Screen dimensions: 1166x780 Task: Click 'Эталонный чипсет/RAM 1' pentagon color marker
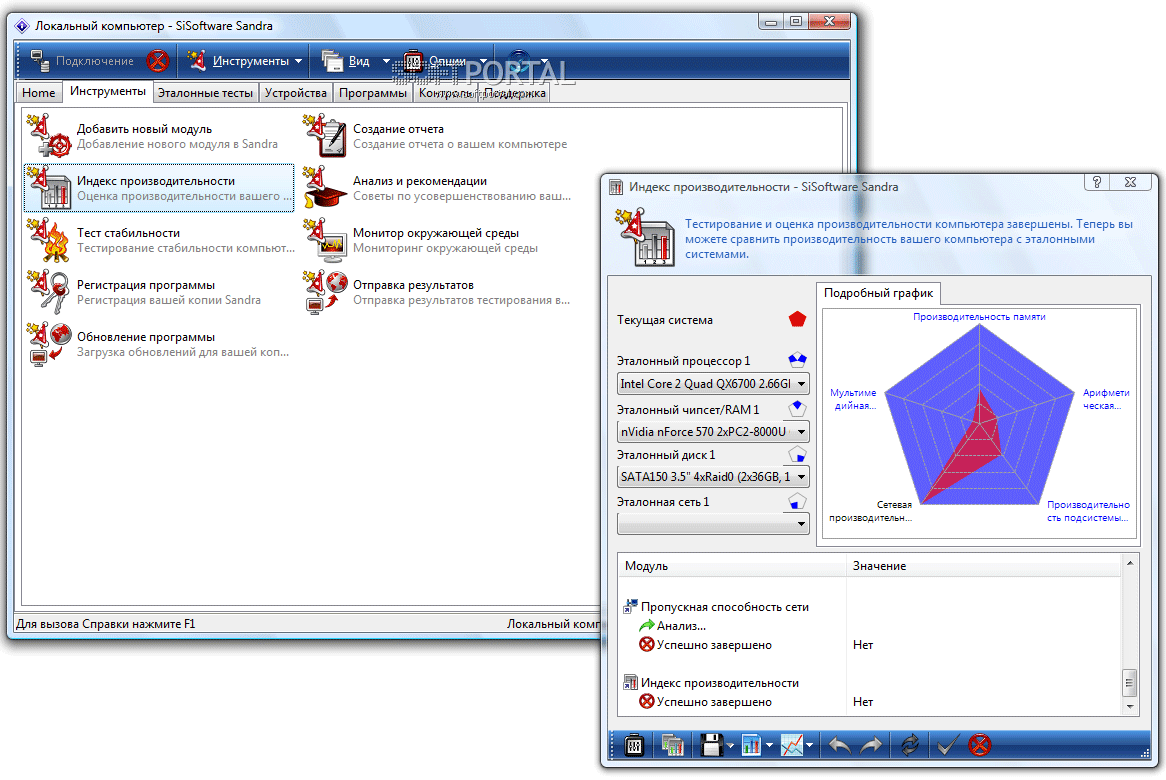pyautogui.click(x=797, y=408)
